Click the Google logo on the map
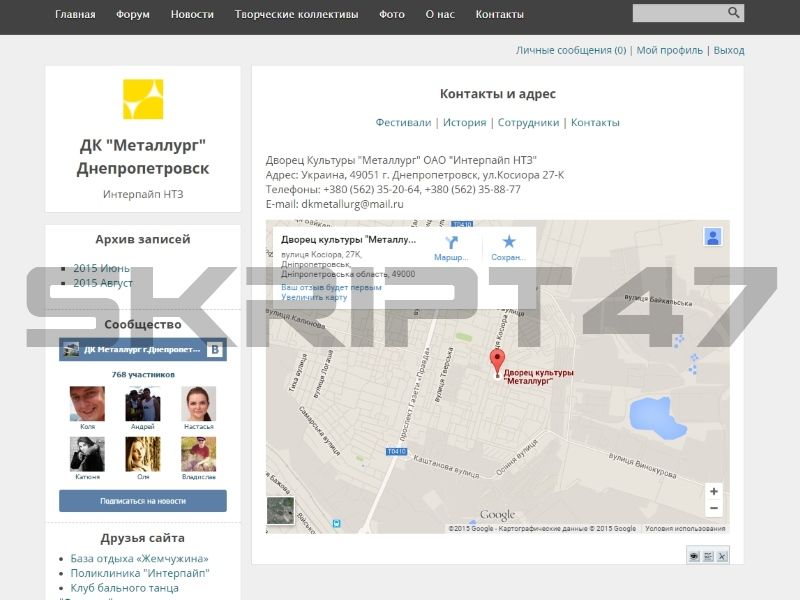This screenshot has width=800, height=600. [x=497, y=514]
